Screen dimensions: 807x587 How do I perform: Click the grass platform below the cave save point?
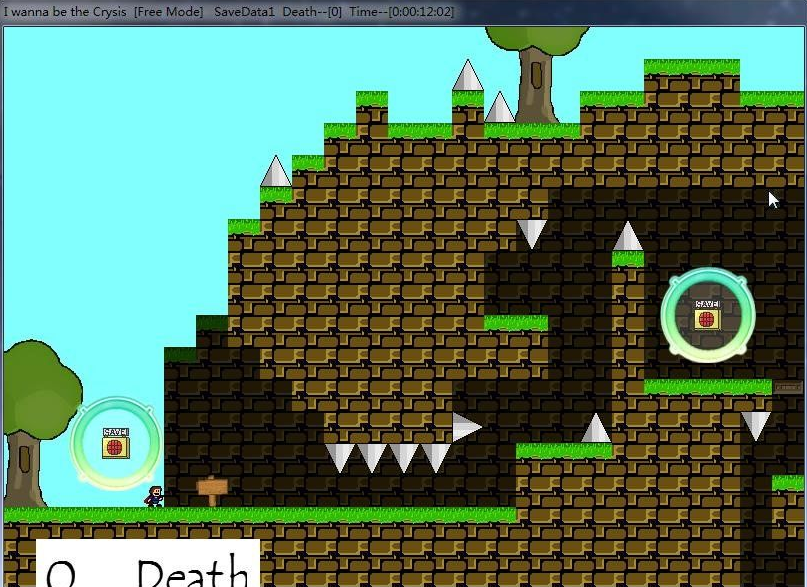click(708, 387)
